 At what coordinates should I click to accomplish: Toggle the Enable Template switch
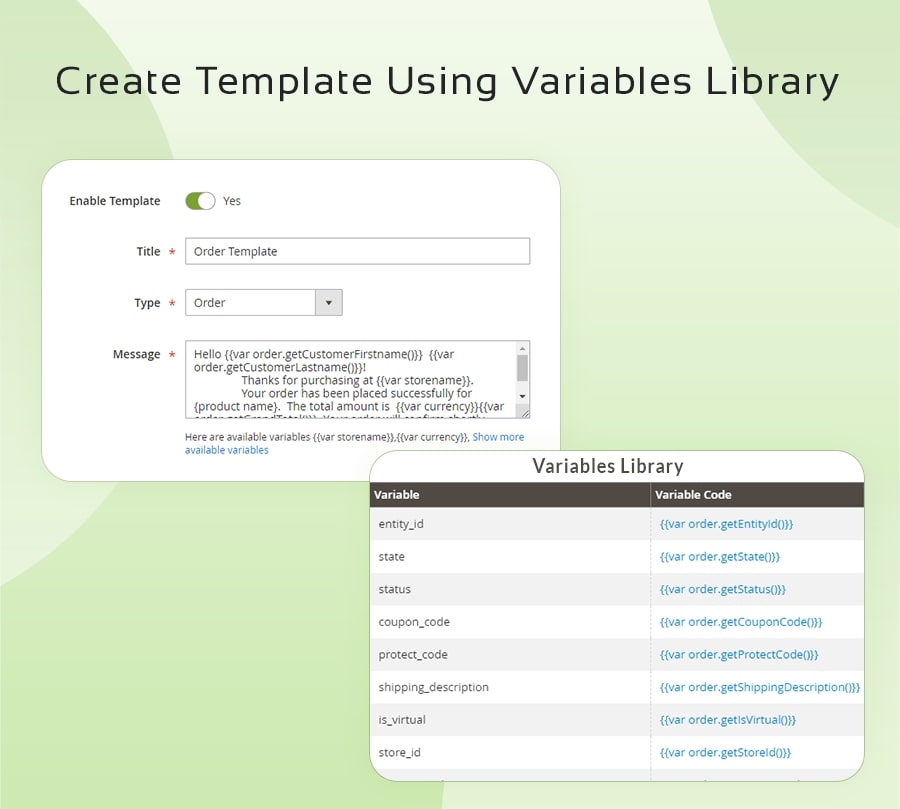200,201
